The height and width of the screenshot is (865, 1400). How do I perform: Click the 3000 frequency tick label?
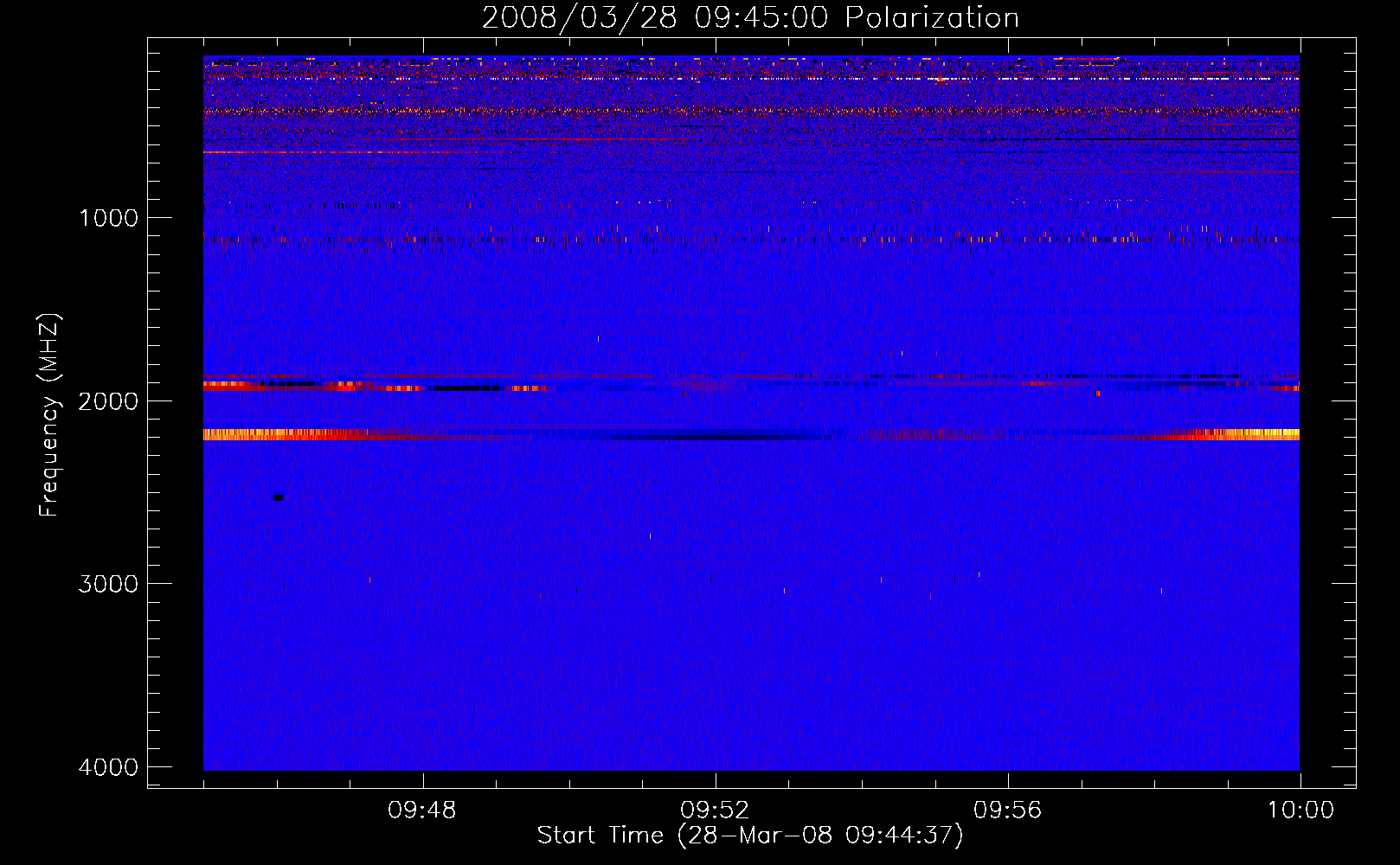pyautogui.click(x=108, y=584)
